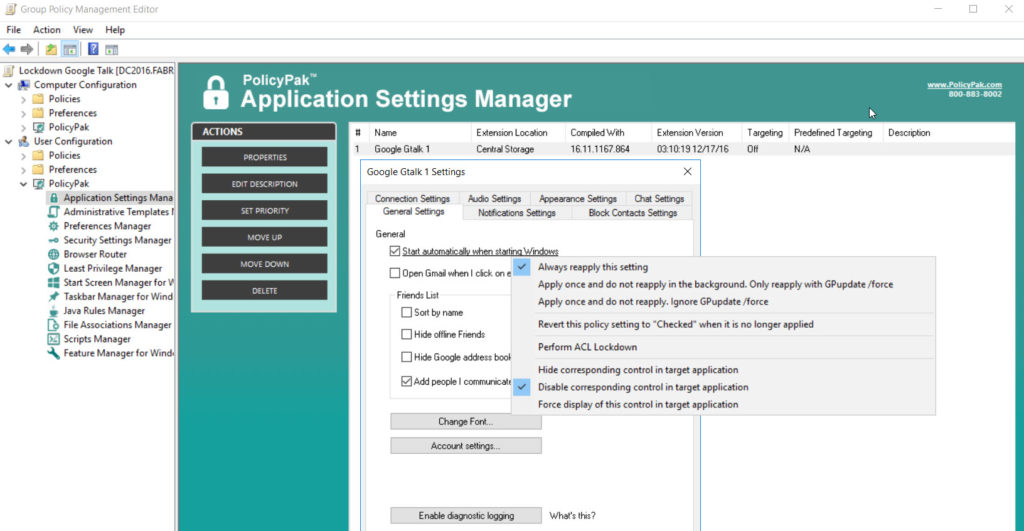
Task: Open the Help toolbar icon
Action: click(93, 49)
